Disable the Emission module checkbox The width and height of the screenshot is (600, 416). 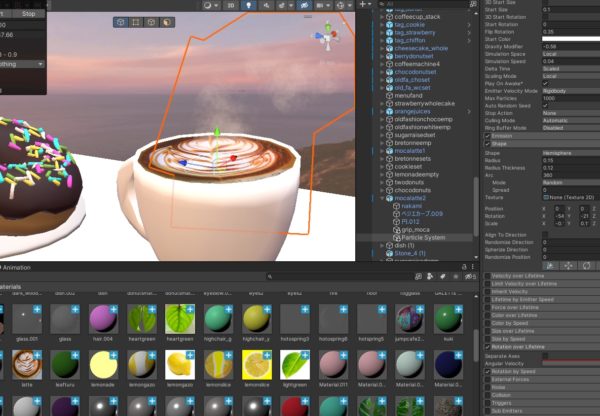(x=488, y=136)
